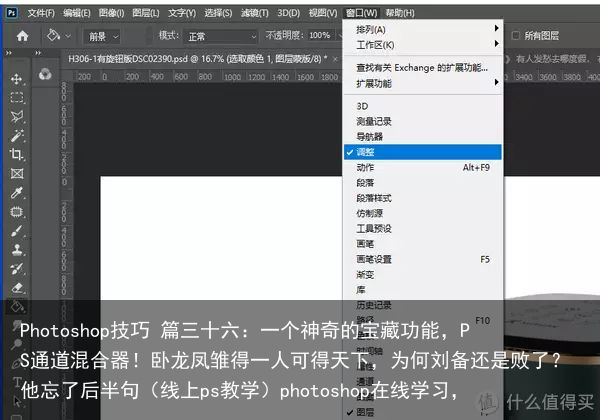Select the Brush tool
600x420 pixels.
pos(17,231)
